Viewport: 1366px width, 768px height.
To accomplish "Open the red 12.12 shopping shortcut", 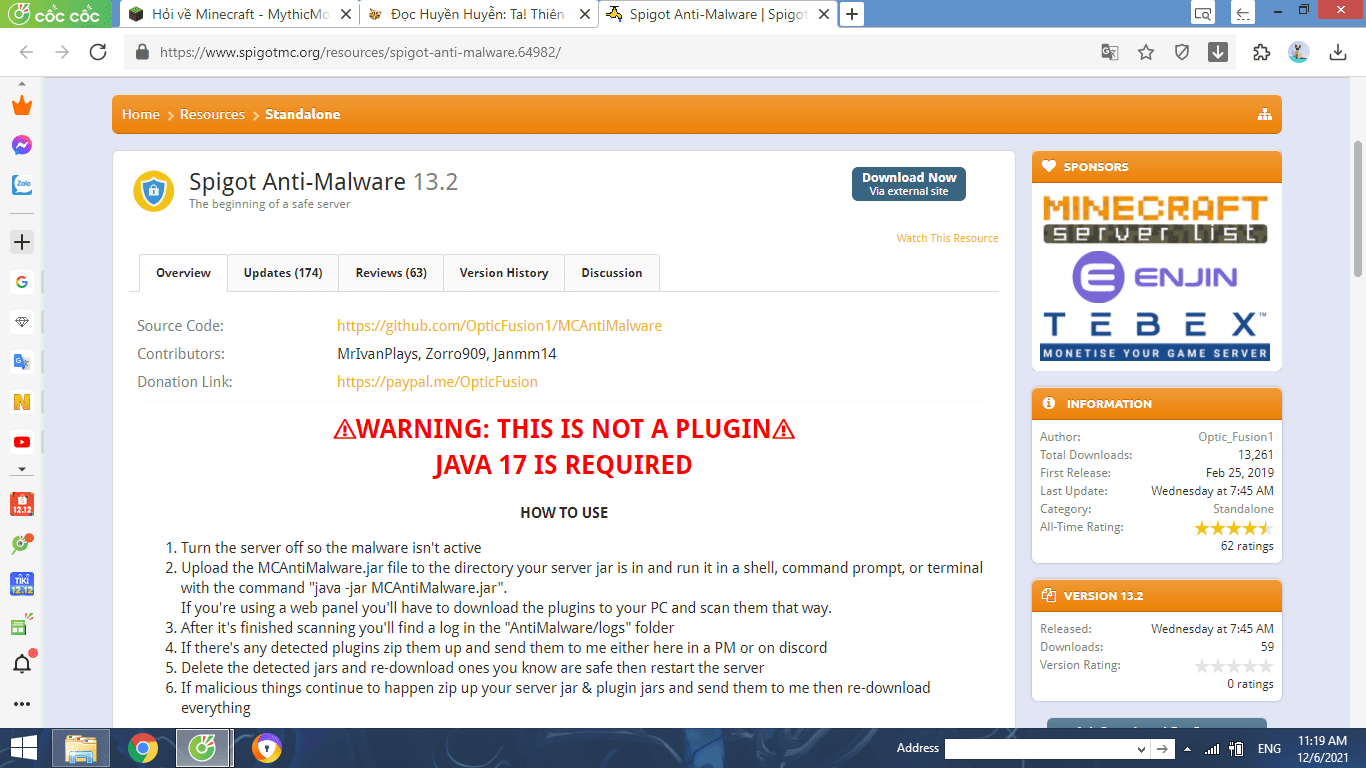I will pyautogui.click(x=22, y=504).
